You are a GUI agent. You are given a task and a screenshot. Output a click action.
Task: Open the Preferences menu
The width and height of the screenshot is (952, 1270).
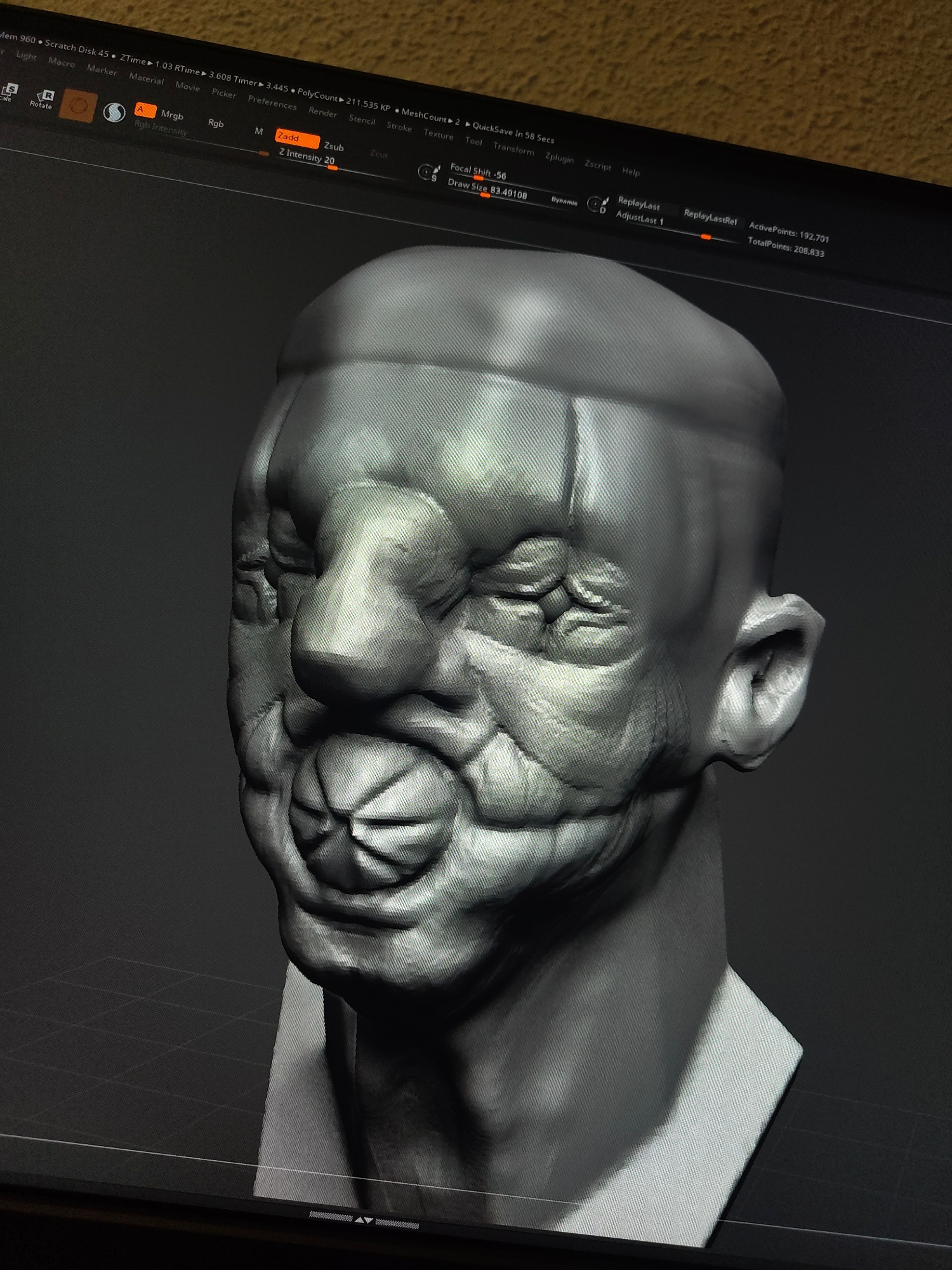click(x=272, y=102)
